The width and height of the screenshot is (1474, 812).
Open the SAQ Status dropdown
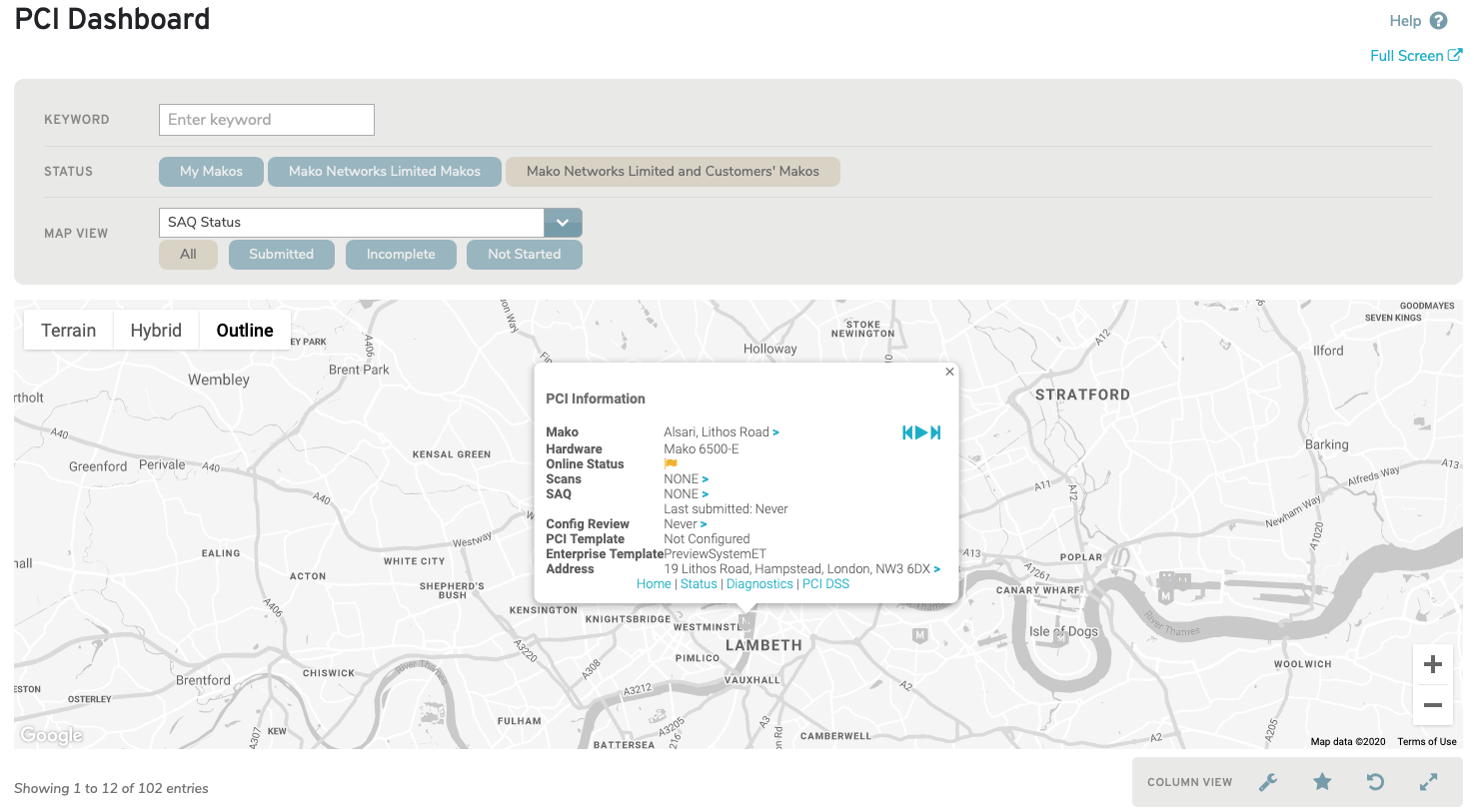click(x=561, y=222)
